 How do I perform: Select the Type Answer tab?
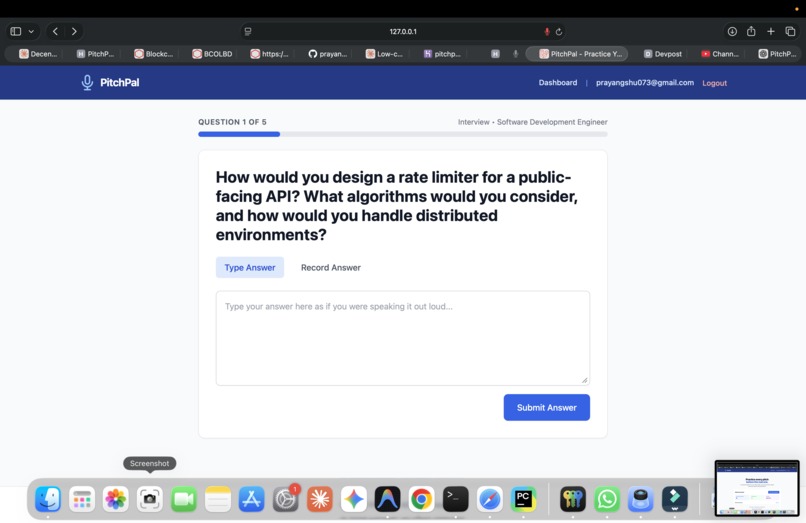(250, 267)
